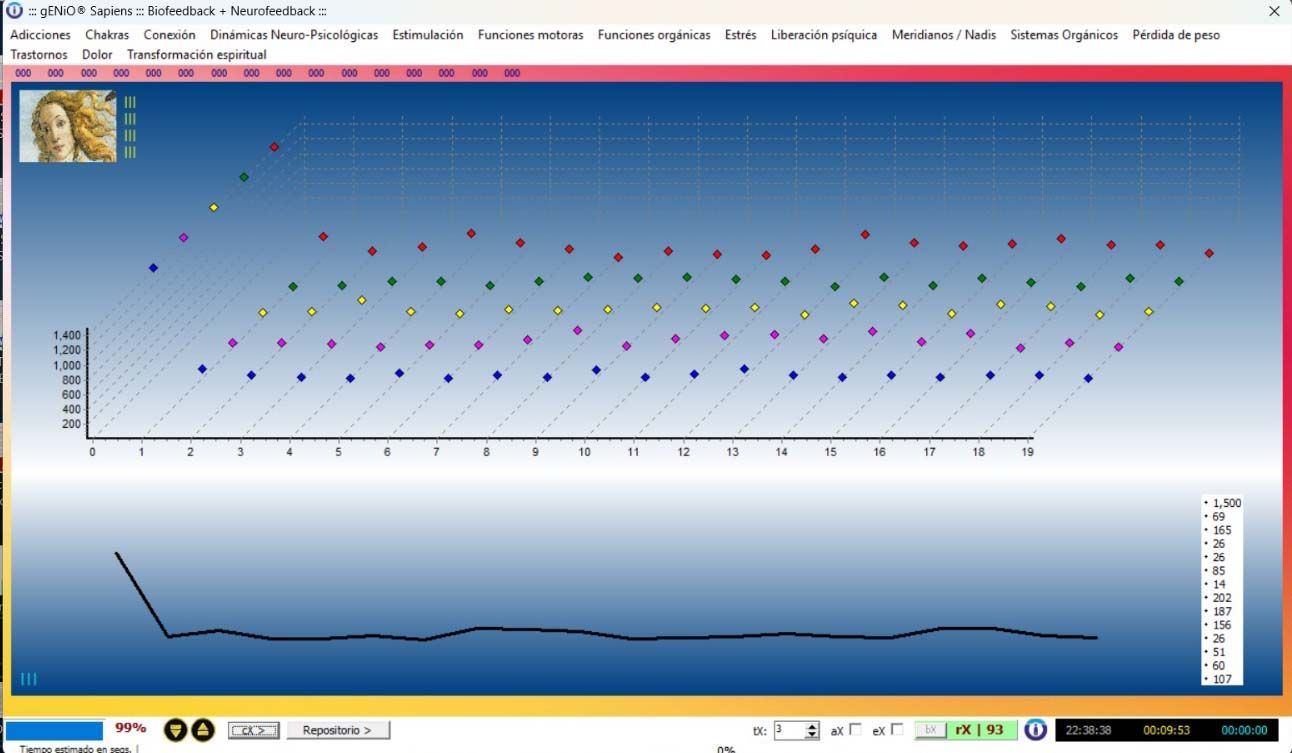Viewport: 1292px width, 753px height.
Task: Expand the Transformación espiritual menu
Action: pos(196,55)
